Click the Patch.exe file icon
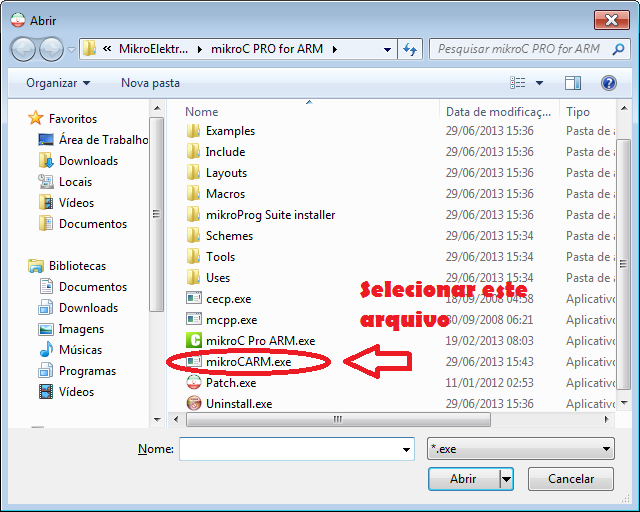 click(x=193, y=383)
